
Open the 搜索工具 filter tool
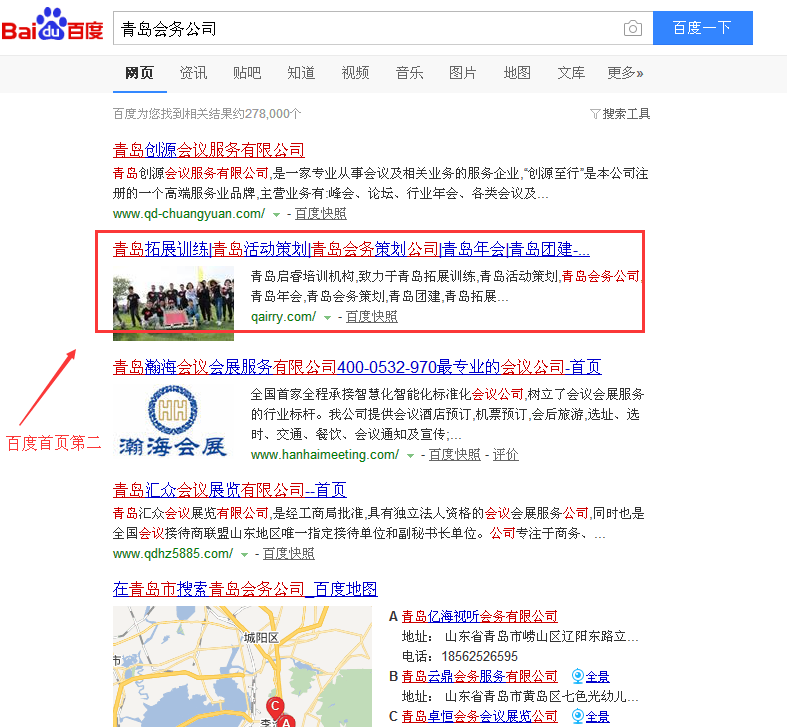[x=620, y=114]
